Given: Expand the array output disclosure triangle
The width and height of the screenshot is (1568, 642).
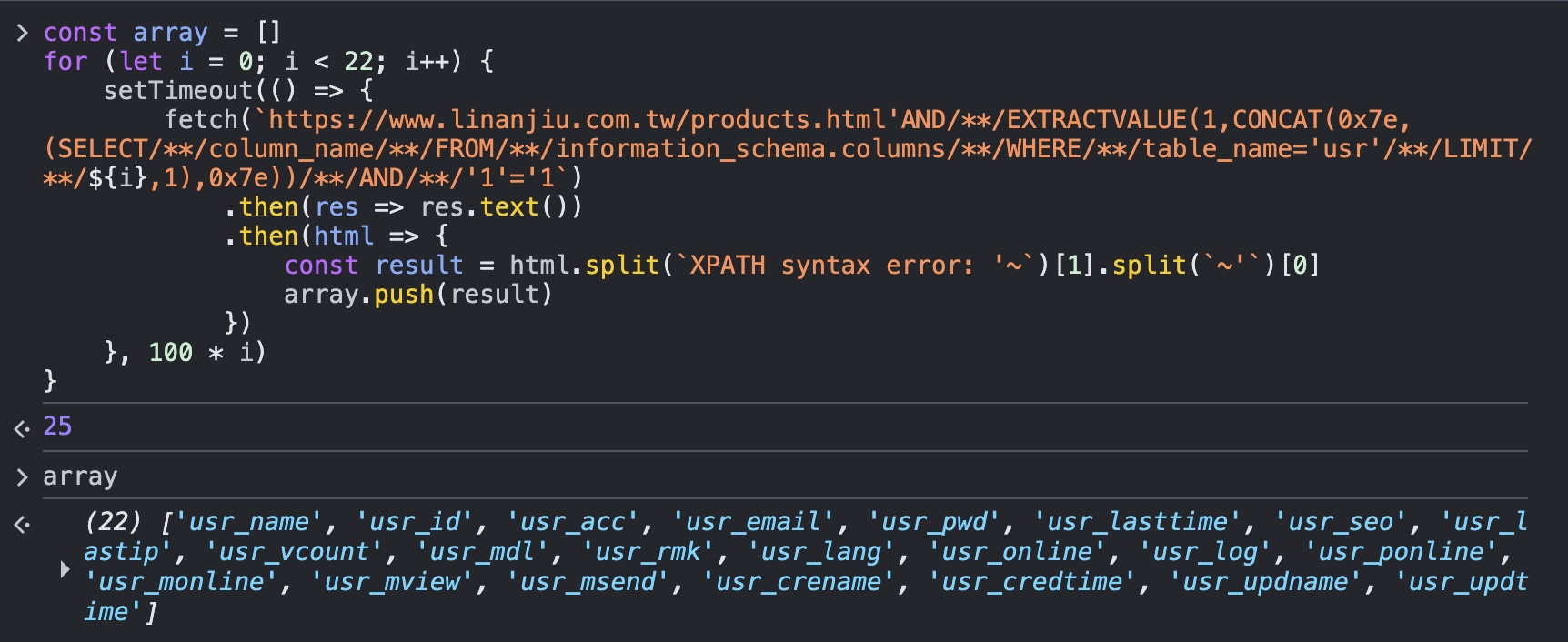Looking at the screenshot, I should (x=65, y=569).
